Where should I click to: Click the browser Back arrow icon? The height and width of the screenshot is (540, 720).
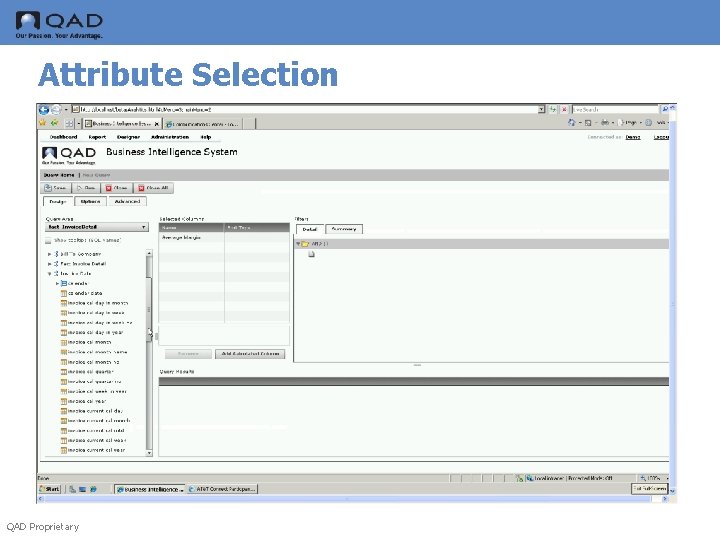tap(44, 110)
